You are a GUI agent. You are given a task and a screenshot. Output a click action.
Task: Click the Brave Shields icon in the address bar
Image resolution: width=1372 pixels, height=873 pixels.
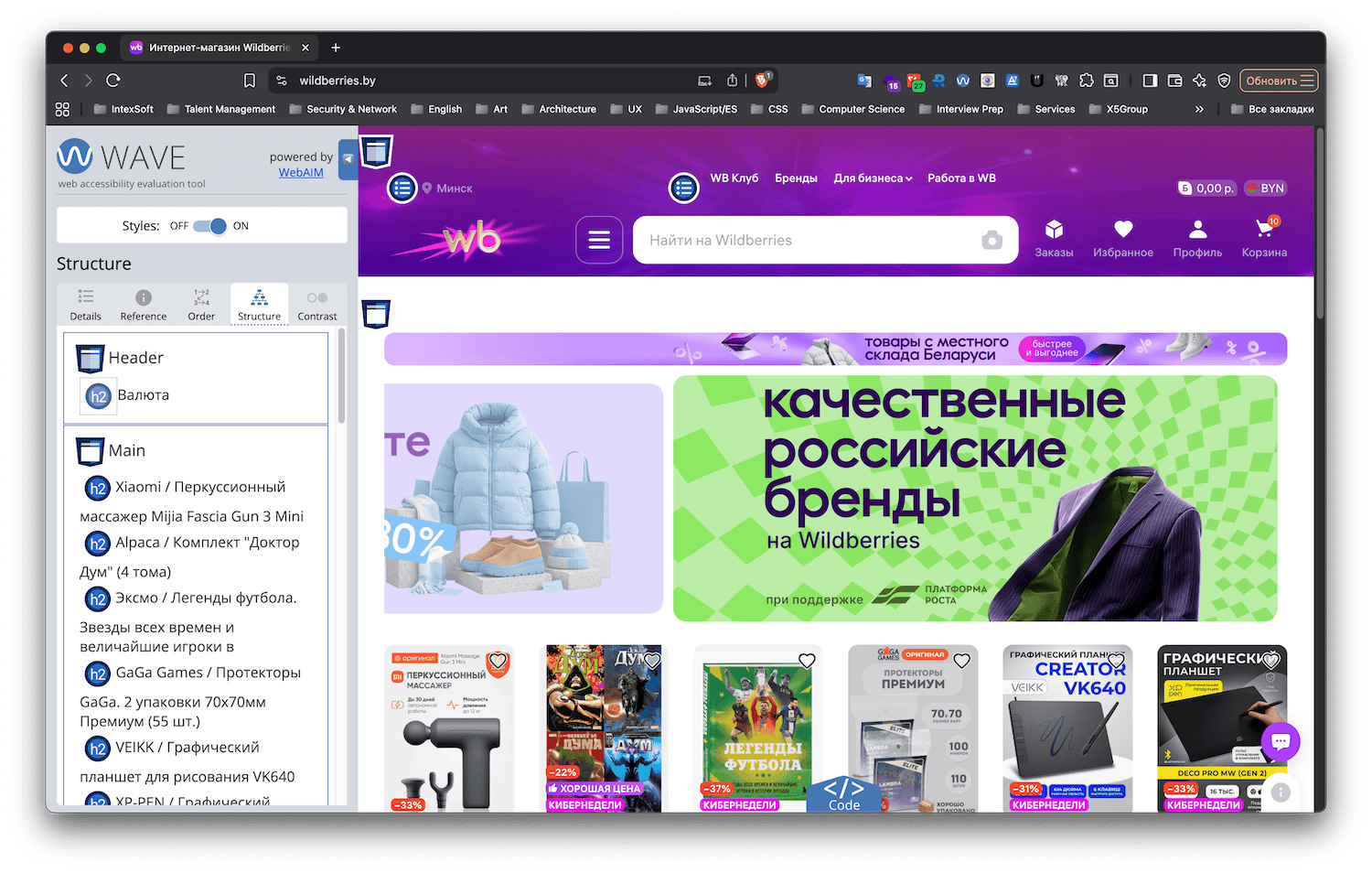click(x=1224, y=81)
